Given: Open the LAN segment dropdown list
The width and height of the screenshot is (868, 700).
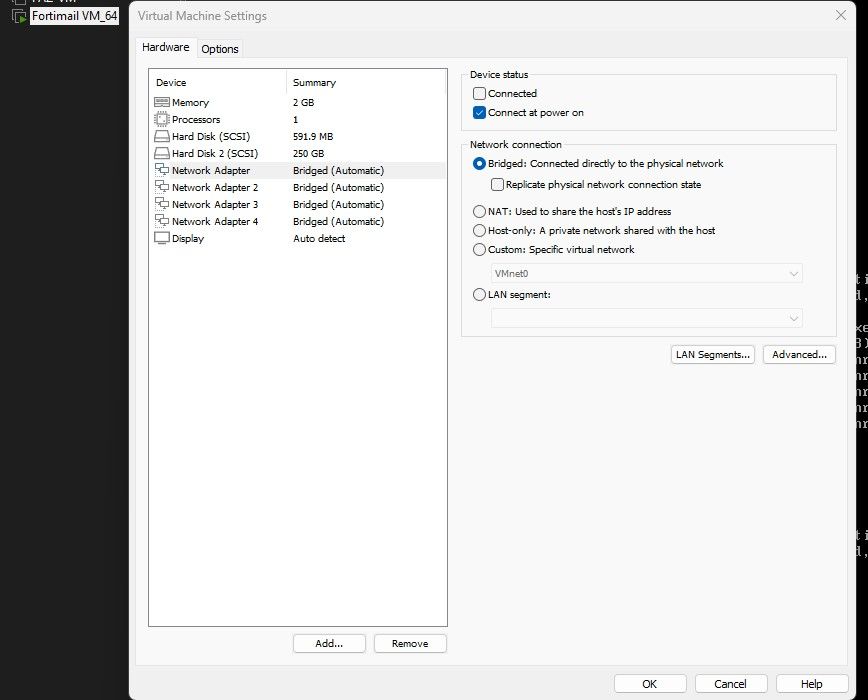Looking at the screenshot, I should click(647, 318).
